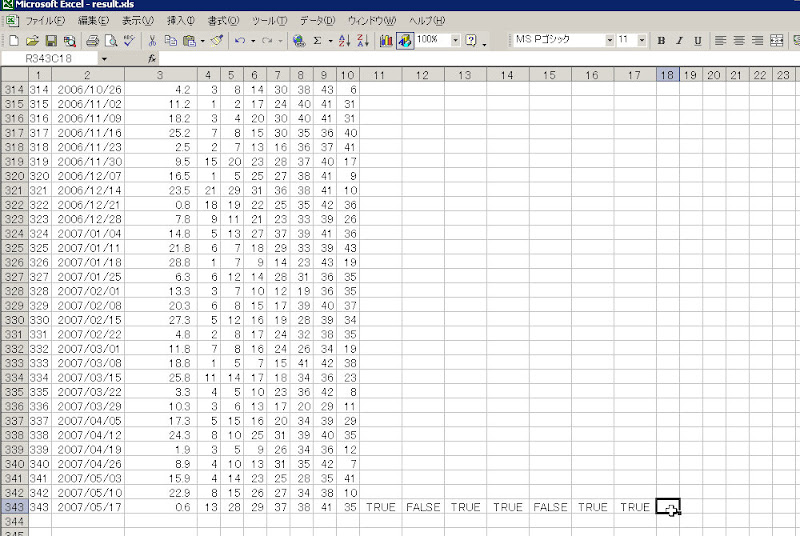Undo the last action with the undo arrow

pyautogui.click(x=240, y=40)
